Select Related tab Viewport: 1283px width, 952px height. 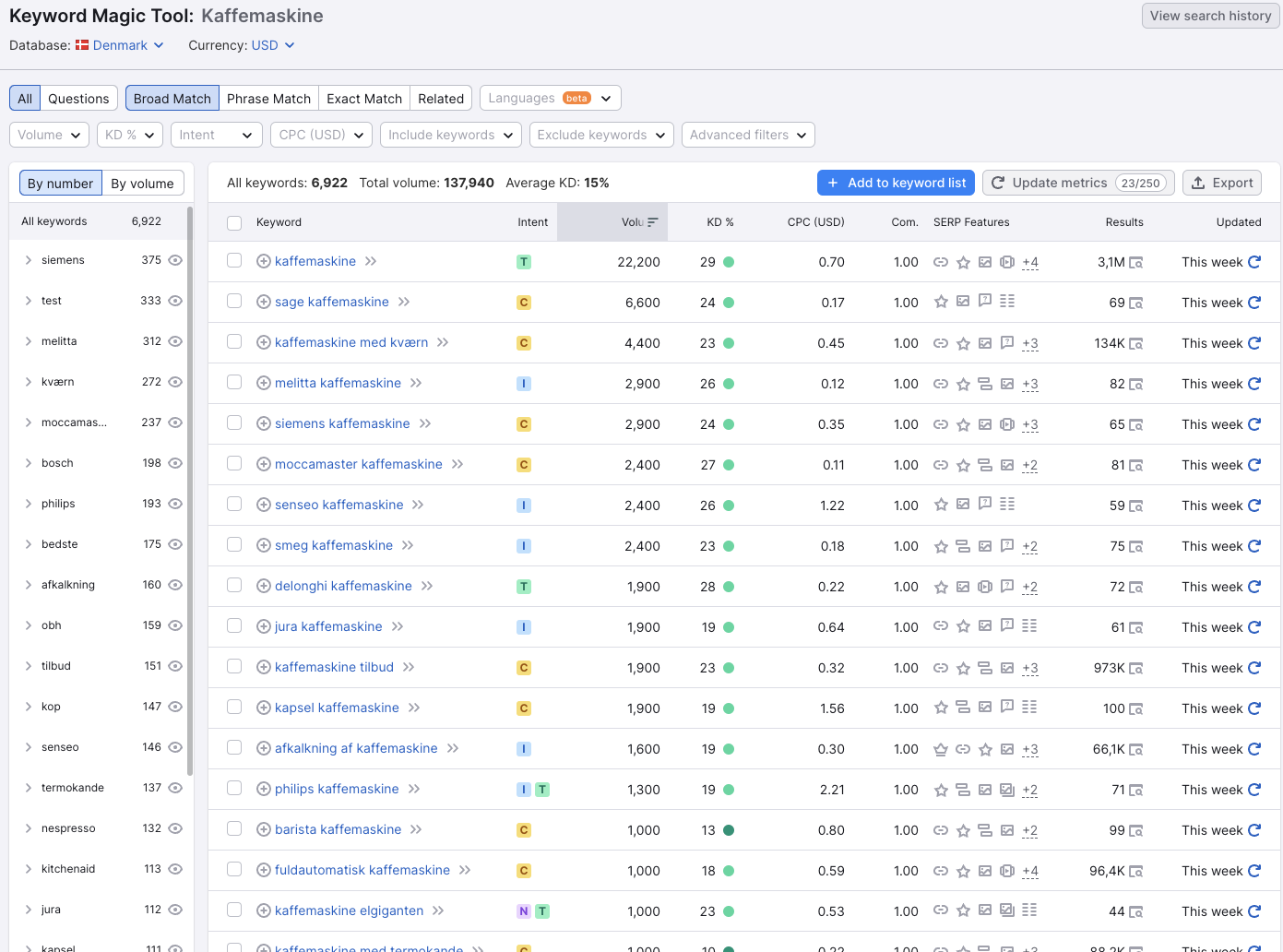(441, 98)
